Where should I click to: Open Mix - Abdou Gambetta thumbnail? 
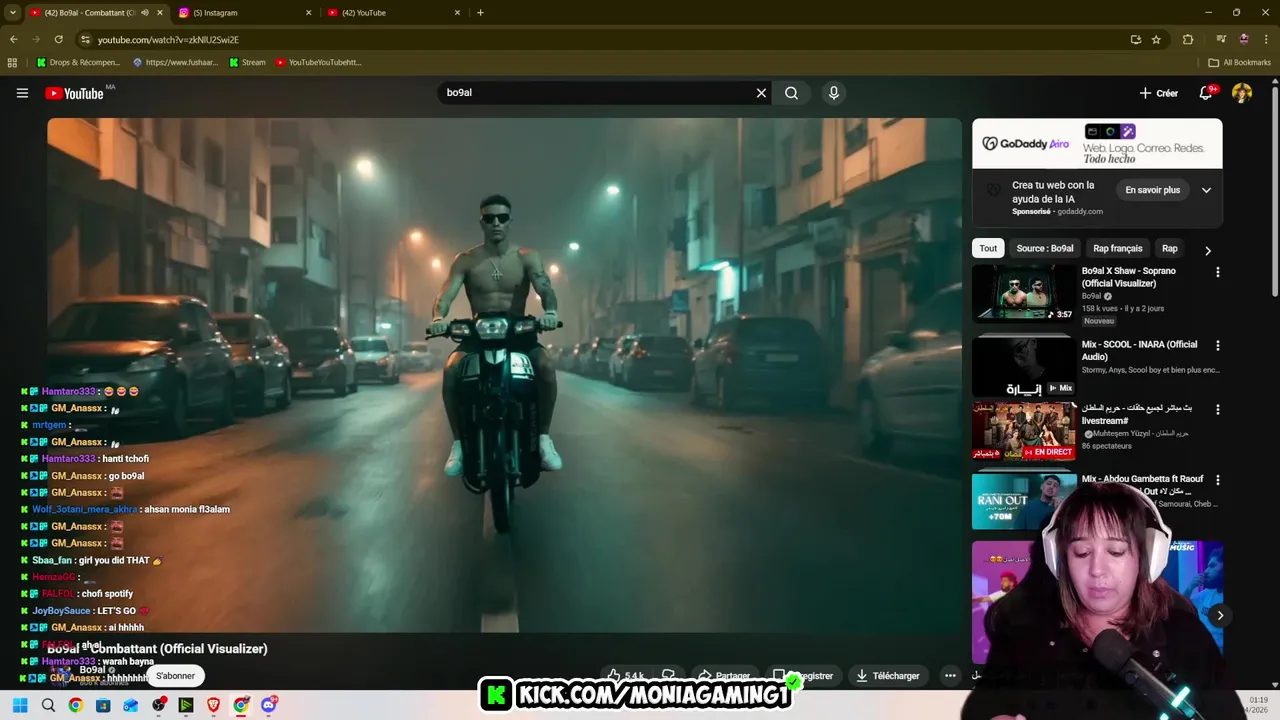(1024, 501)
